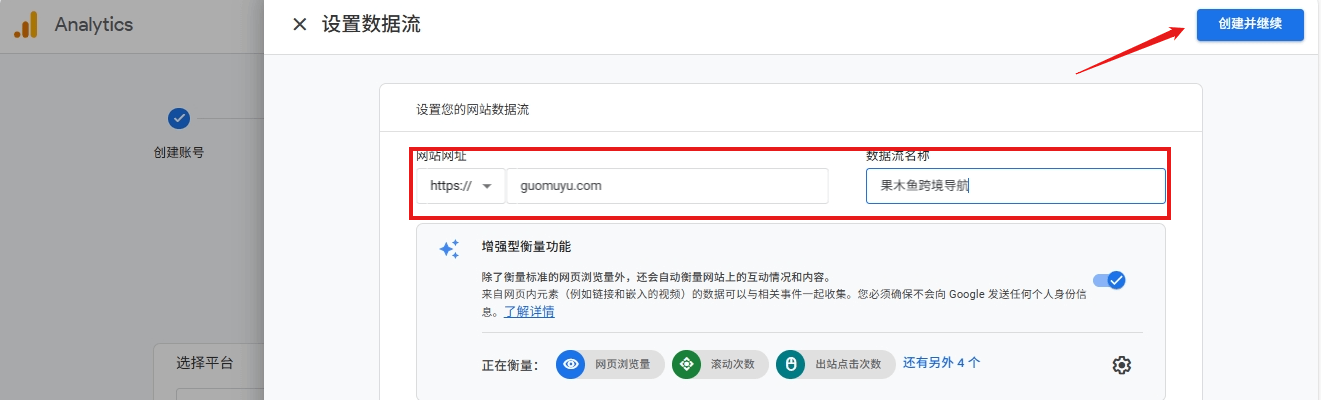This screenshot has width=1321, height=400.
Task: Open enhanced measurement settings gear
Action: click(x=1121, y=365)
